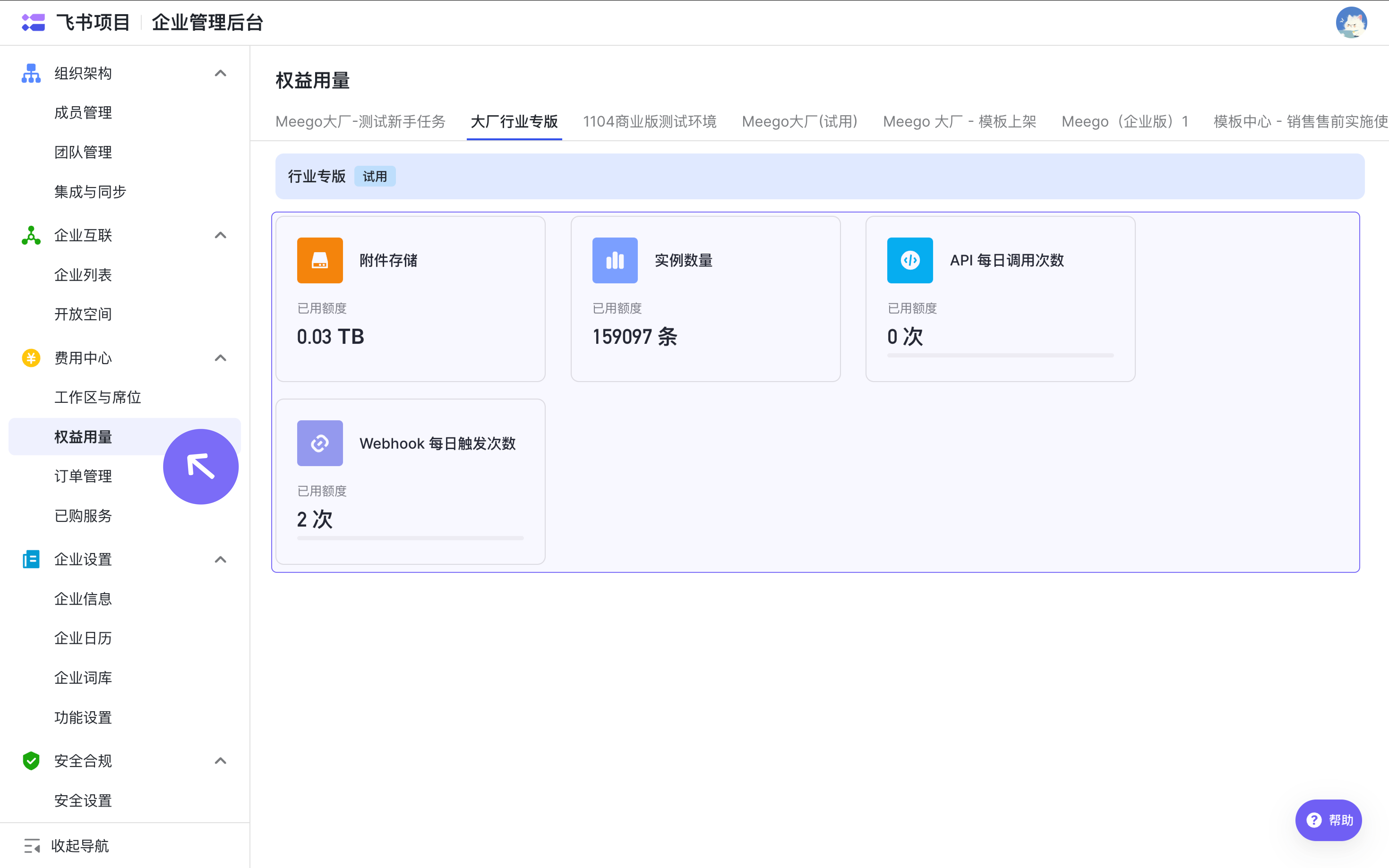This screenshot has width=1389, height=868.
Task: Click the Webhook 每日触发次数 card title
Action: pyautogui.click(x=437, y=443)
